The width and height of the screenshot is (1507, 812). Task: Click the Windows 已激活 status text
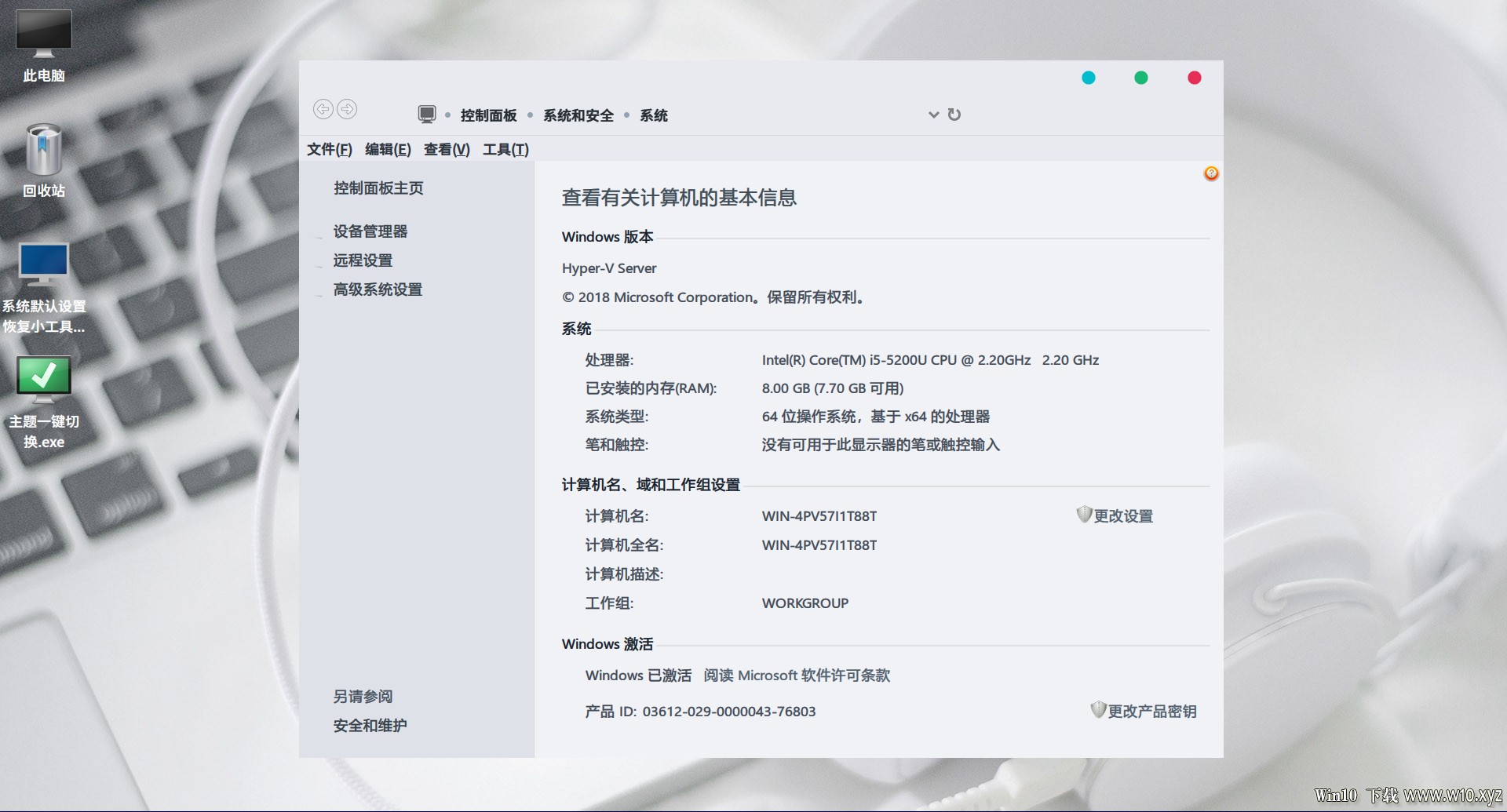(x=638, y=675)
